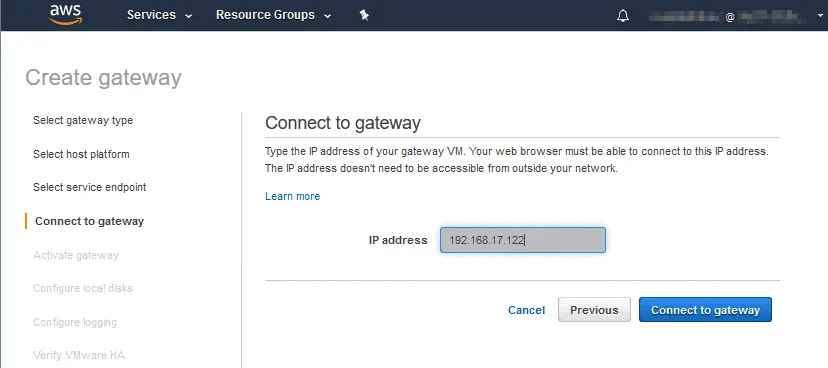Click the Activate gateway step

click(x=76, y=255)
